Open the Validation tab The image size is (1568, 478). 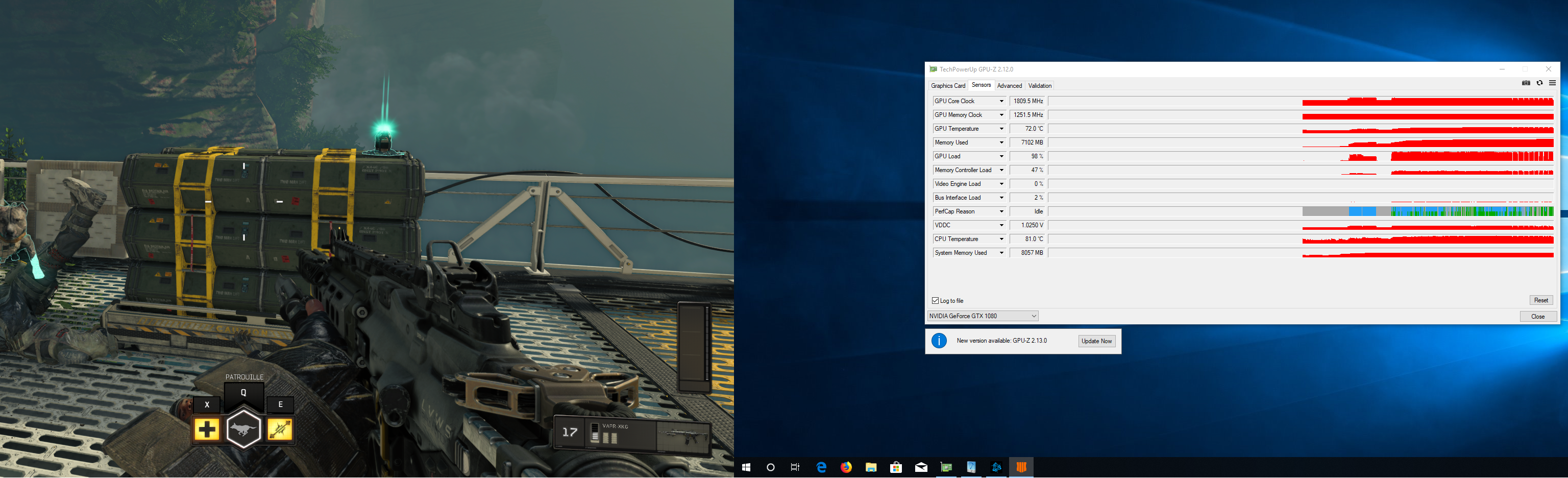coord(1040,86)
